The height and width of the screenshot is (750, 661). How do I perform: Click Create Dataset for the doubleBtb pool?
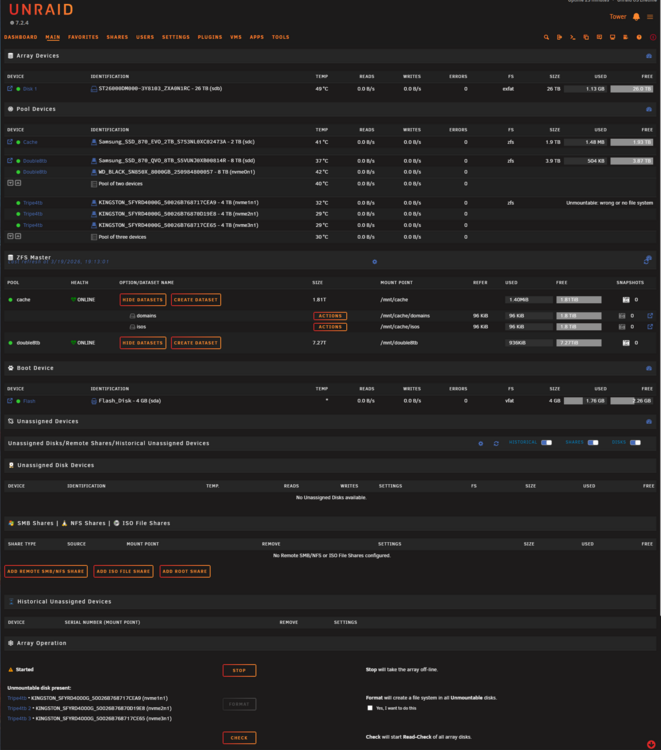click(196, 343)
